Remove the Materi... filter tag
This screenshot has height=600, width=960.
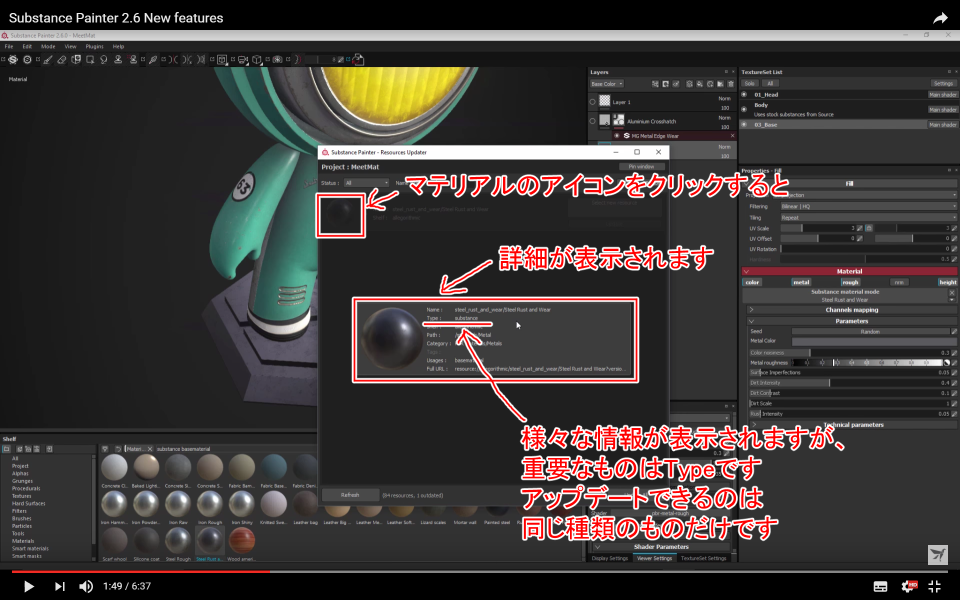coord(150,449)
